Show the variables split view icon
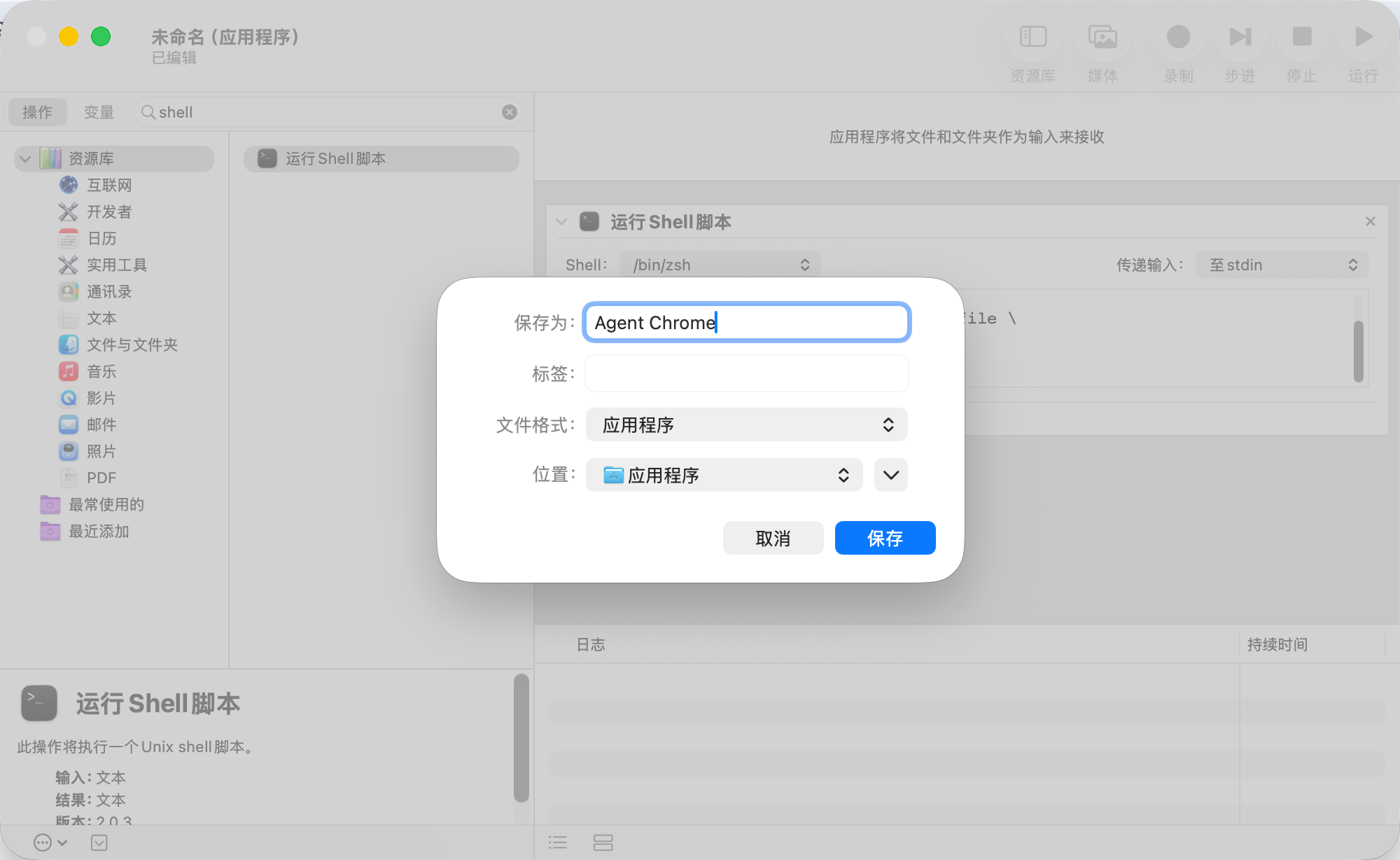This screenshot has width=1400, height=860. point(603,842)
